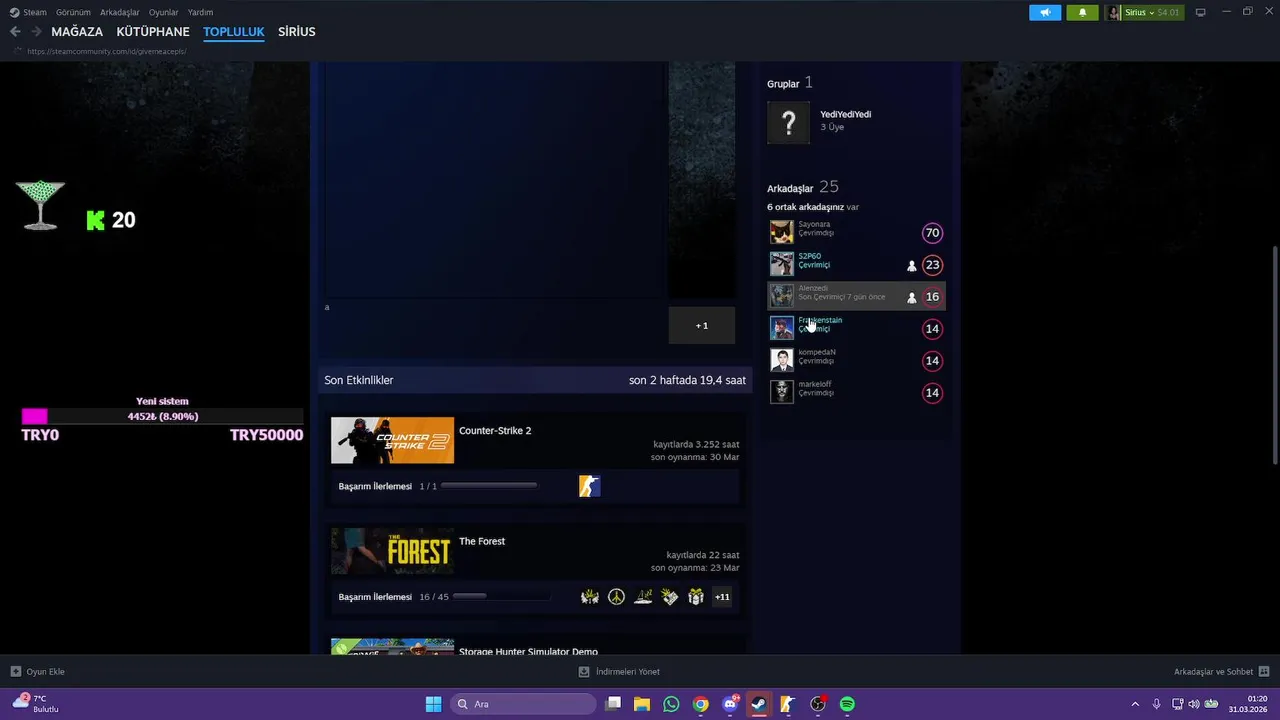Open İndirmeleri Yönet downloads manager

[x=619, y=672]
